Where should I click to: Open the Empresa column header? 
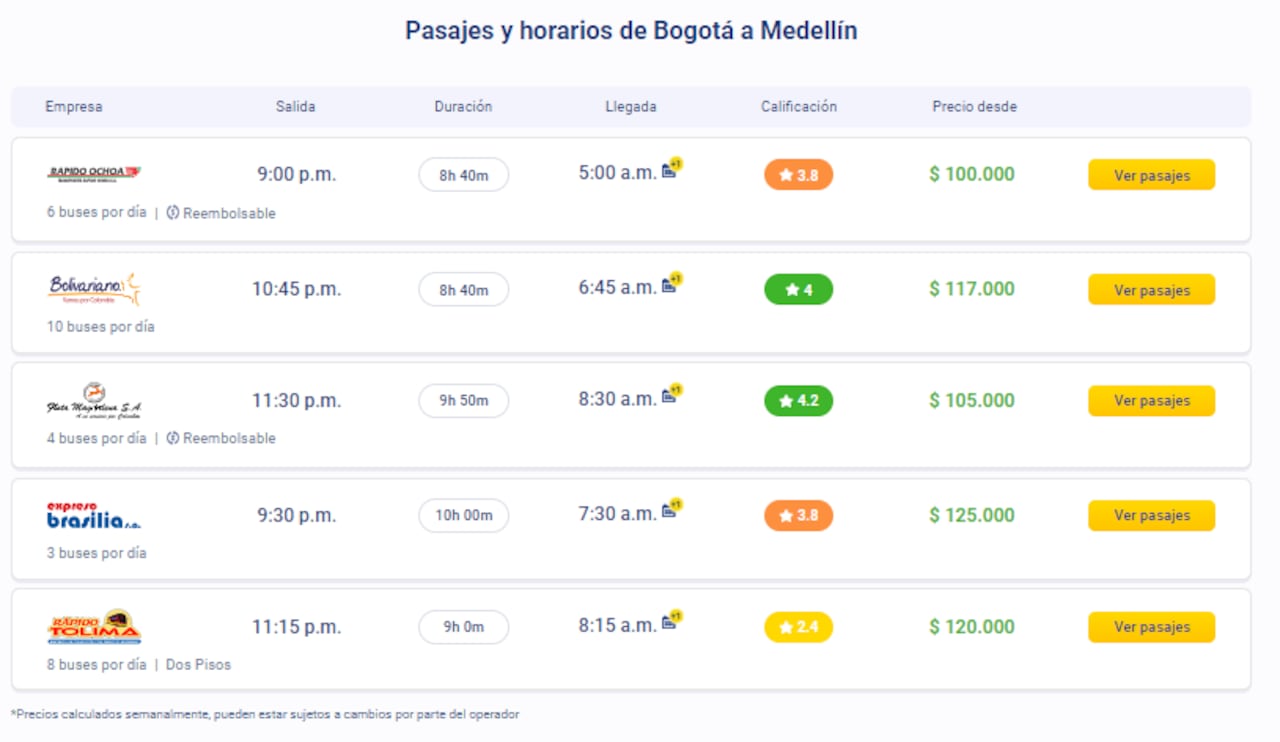[x=74, y=107]
